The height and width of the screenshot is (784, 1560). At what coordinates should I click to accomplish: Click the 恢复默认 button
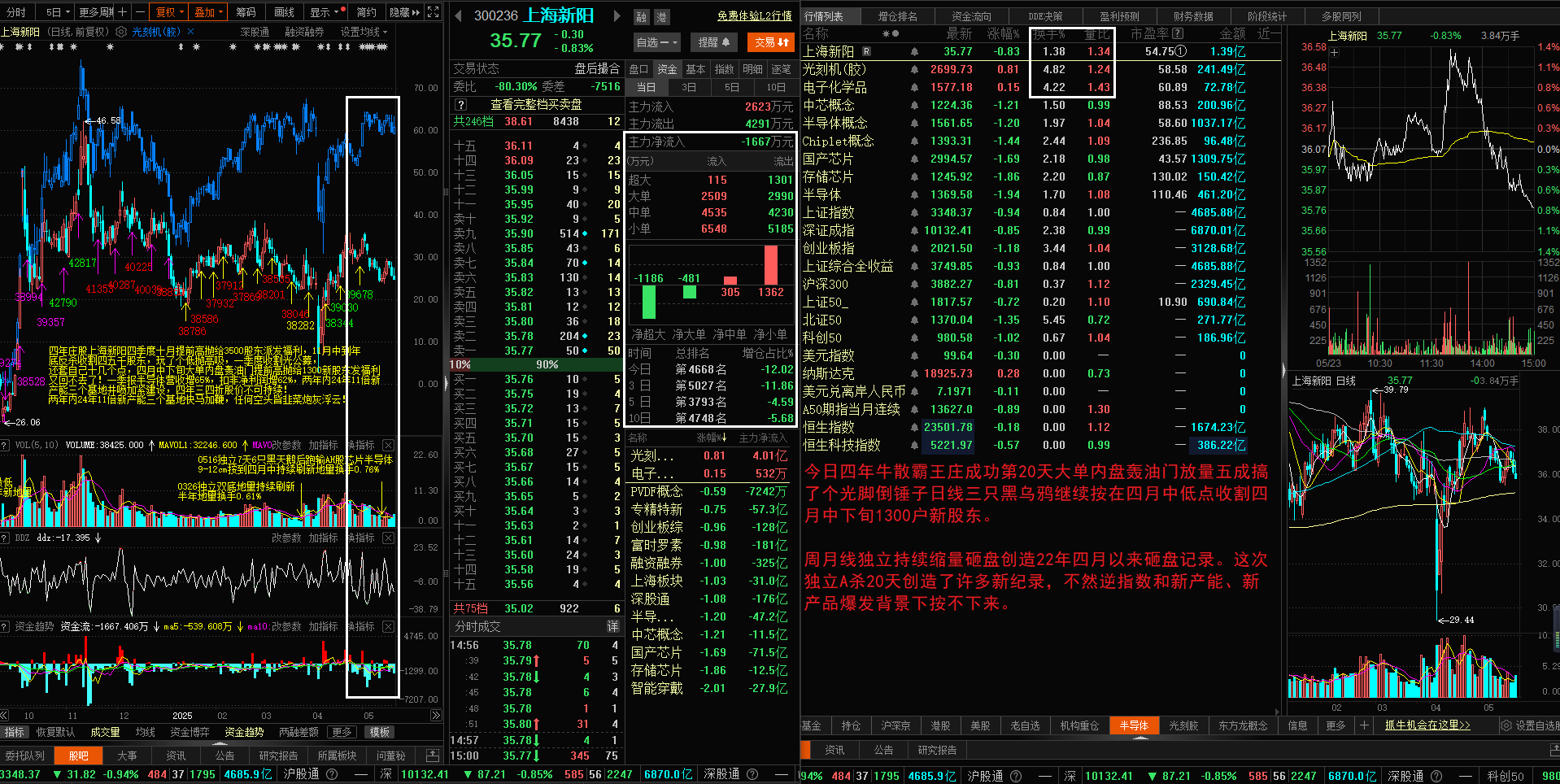[55, 732]
